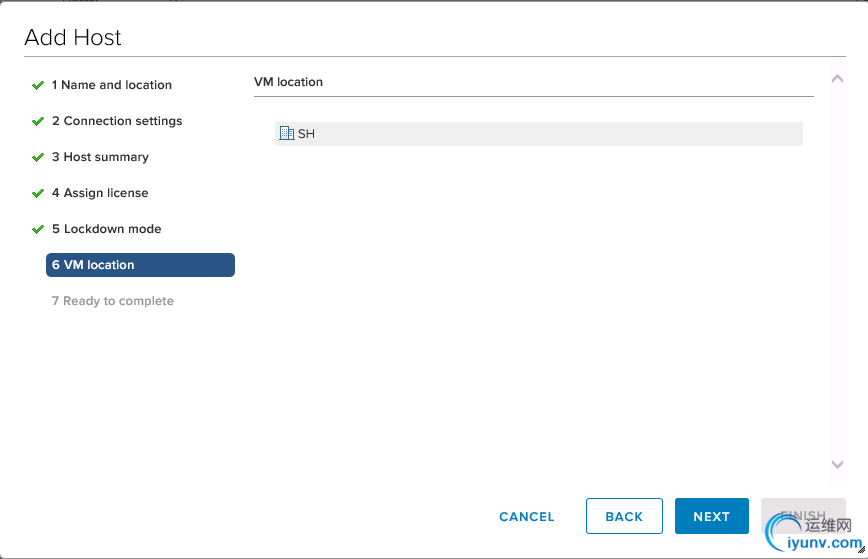Click step 7 Ready to complete

pos(113,301)
